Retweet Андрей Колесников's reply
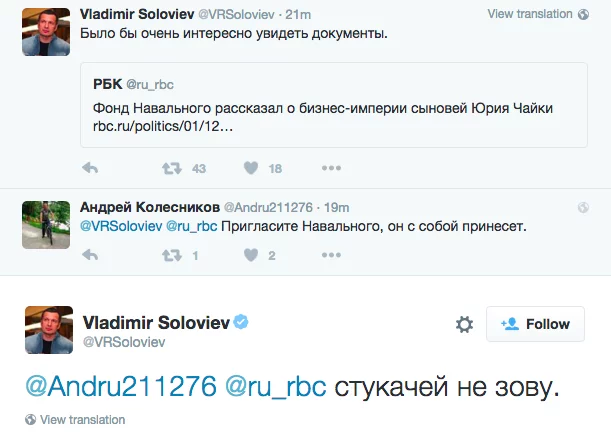This screenshot has height=435, width=611. [171, 256]
